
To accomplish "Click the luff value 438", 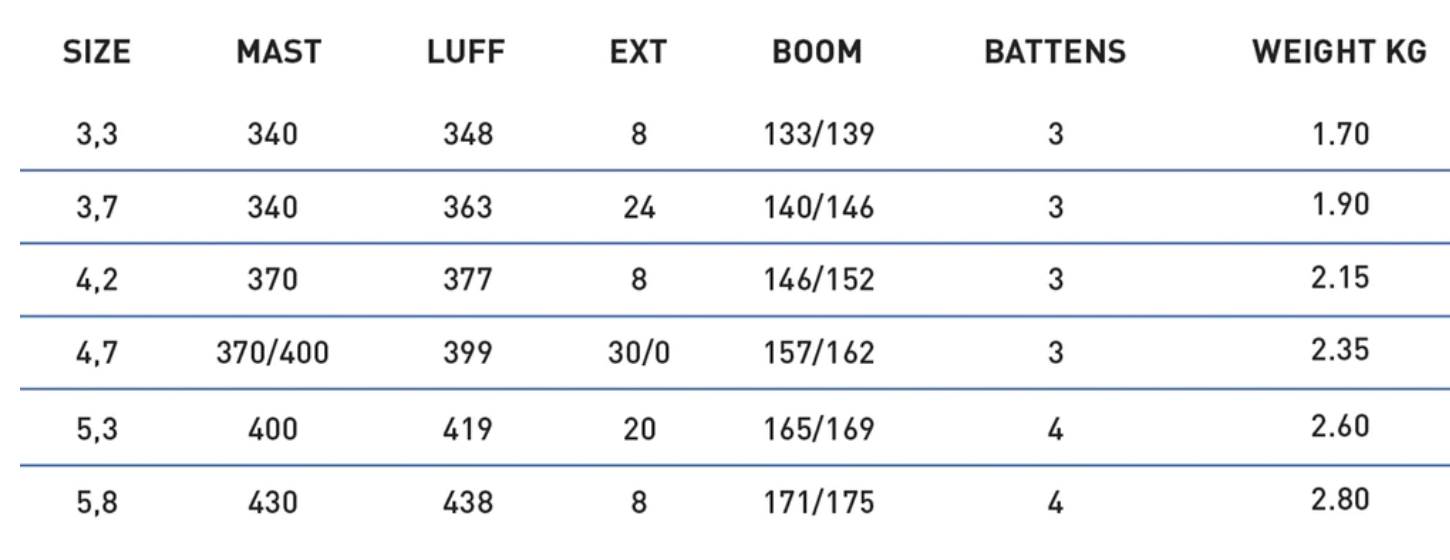I will pyautogui.click(x=468, y=501).
